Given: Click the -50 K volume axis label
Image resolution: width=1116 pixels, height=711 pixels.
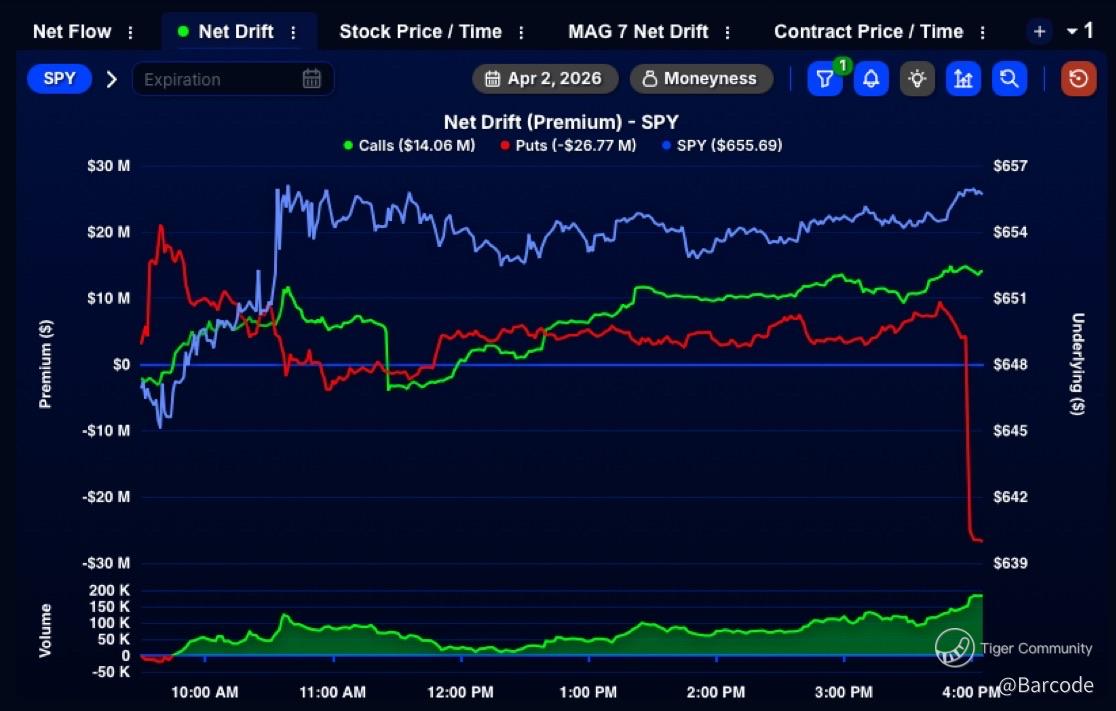Looking at the screenshot, I should 111,672.
